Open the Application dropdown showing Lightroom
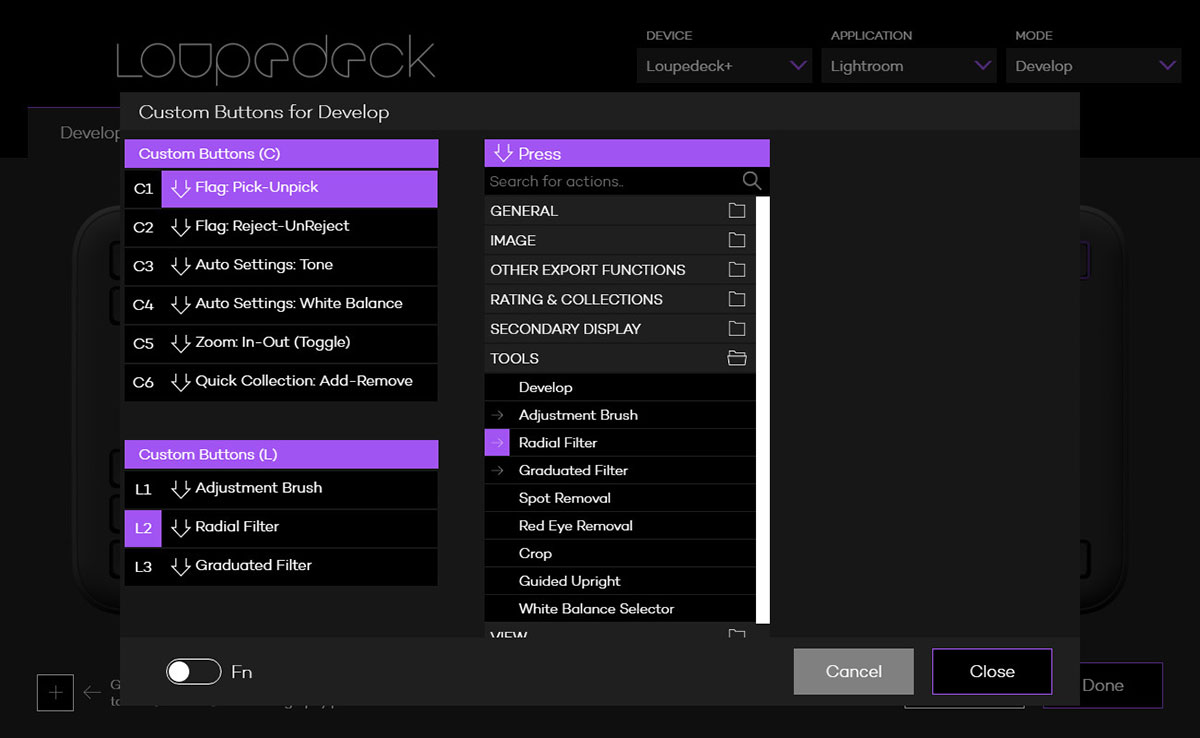Viewport: 1200px width, 738px height. pos(909,66)
